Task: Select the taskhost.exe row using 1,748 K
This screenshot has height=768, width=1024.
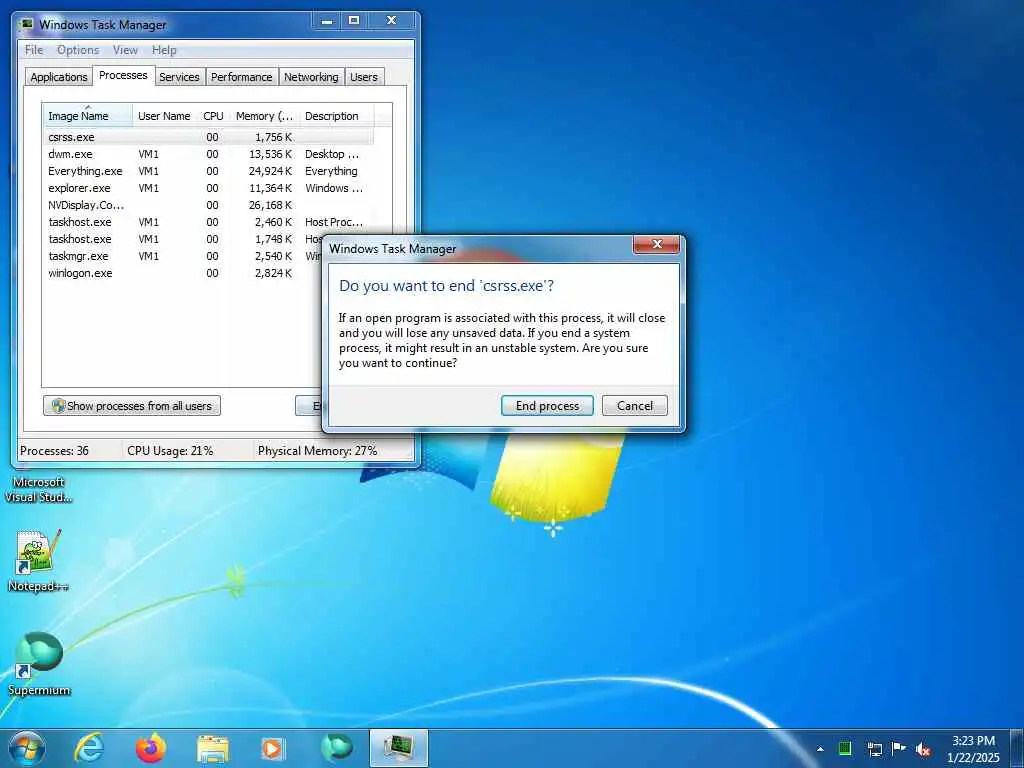Action: [183, 239]
